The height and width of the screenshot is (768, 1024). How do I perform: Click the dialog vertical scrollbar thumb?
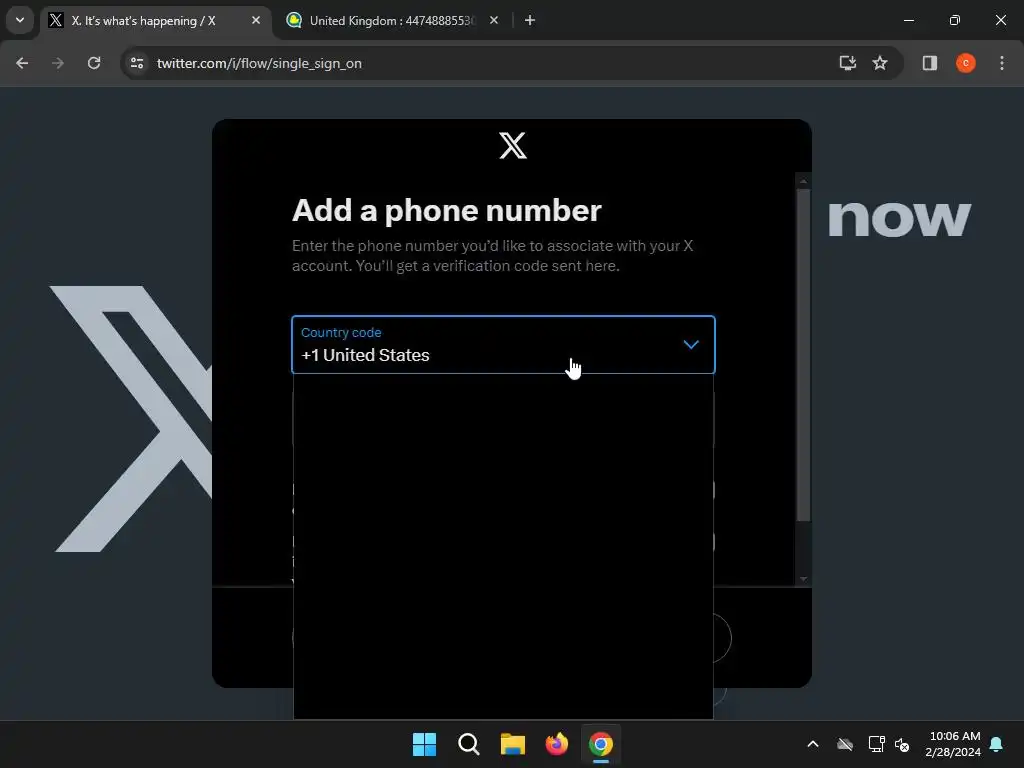[804, 355]
